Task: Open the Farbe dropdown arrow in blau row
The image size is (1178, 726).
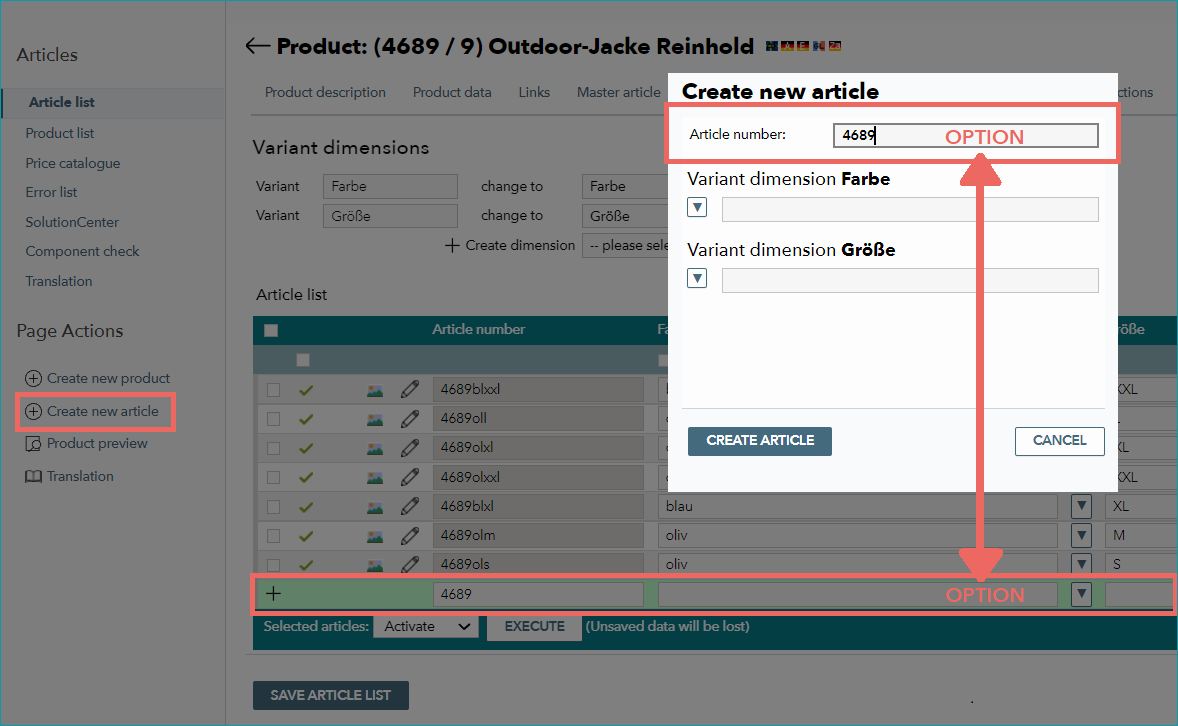Action: 1081,506
